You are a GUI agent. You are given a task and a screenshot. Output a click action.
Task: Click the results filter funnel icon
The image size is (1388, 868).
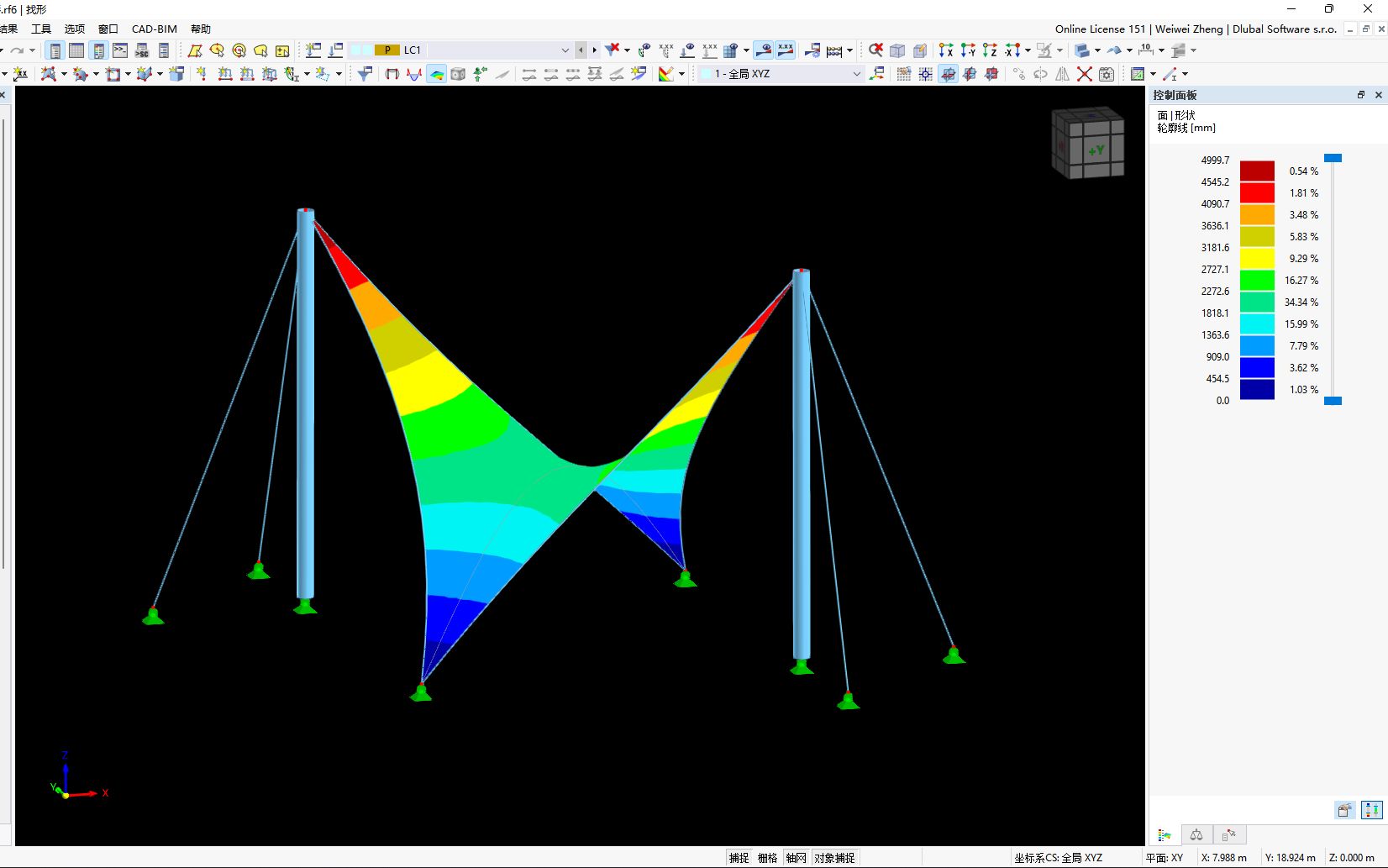click(x=365, y=74)
